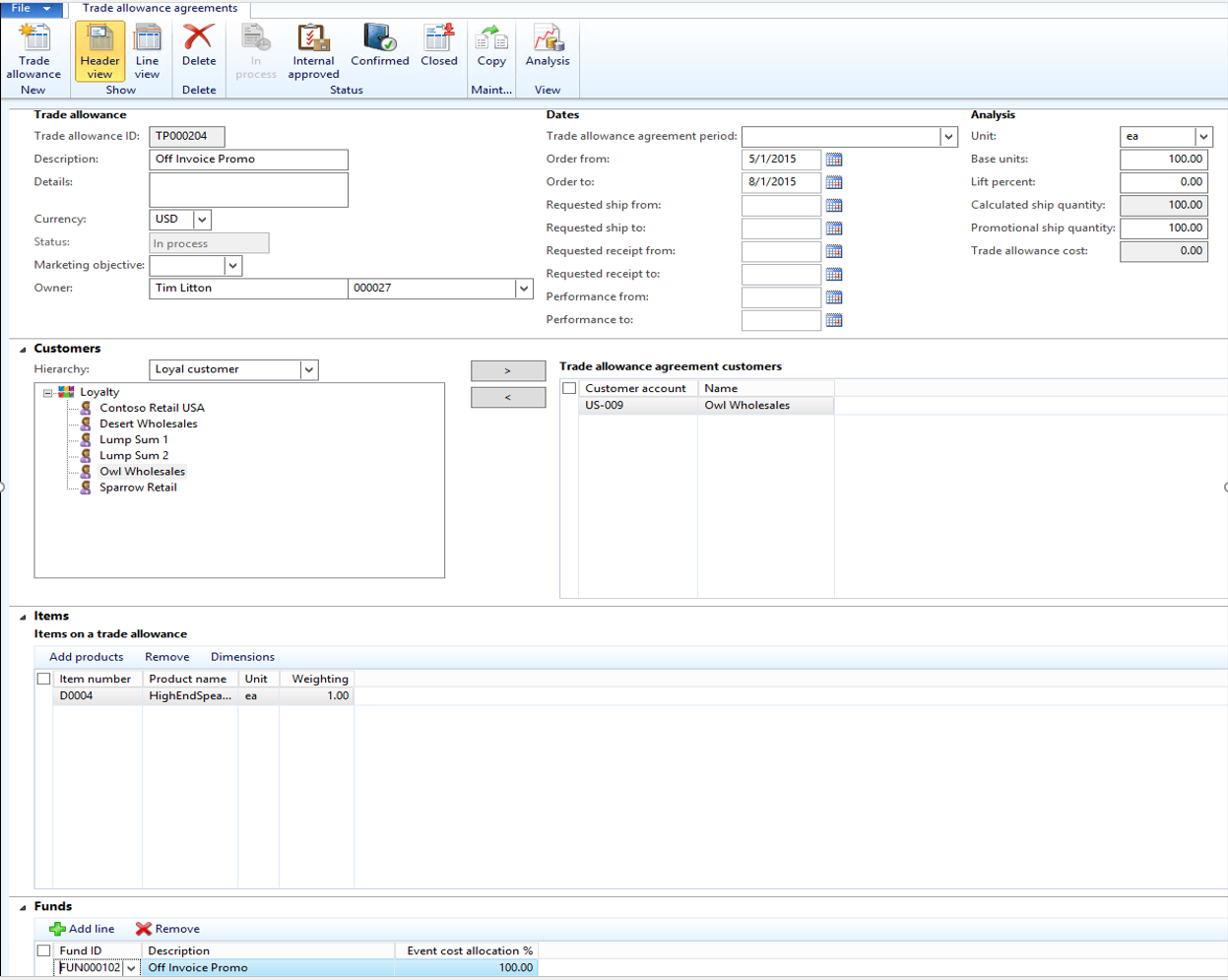Set status to Internal approved

313,51
